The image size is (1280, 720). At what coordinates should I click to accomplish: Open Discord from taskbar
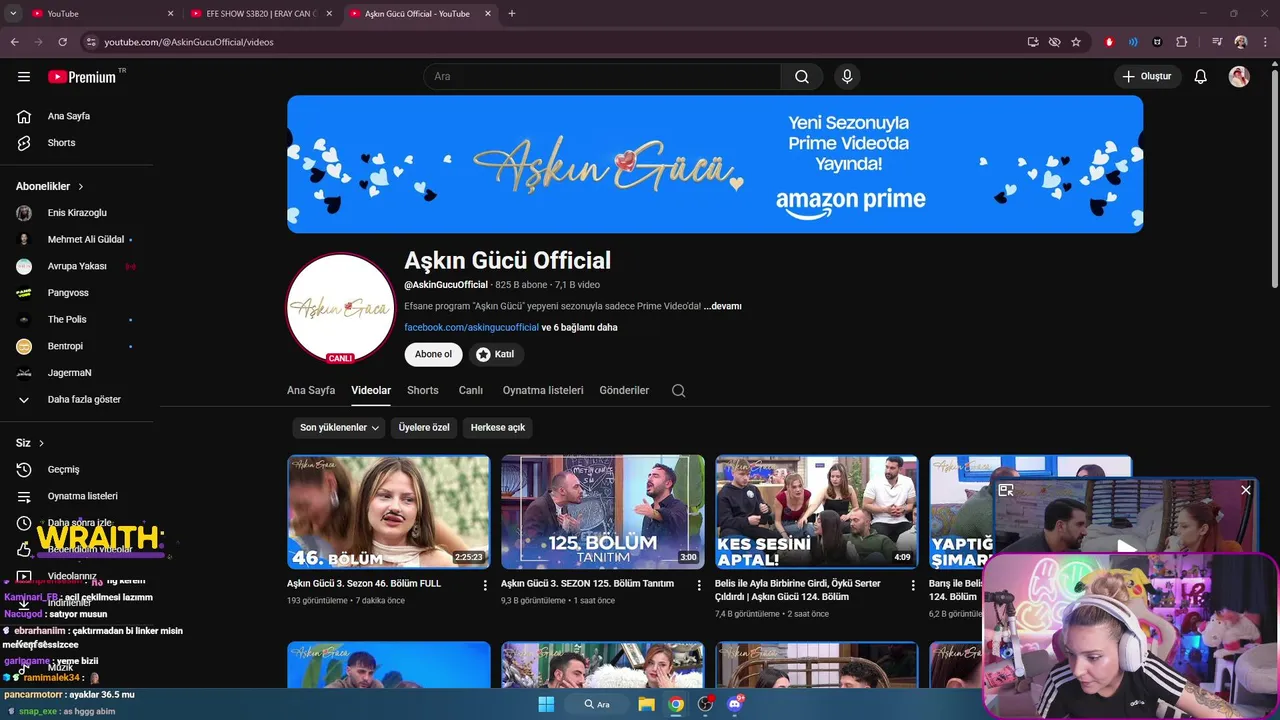pos(736,704)
